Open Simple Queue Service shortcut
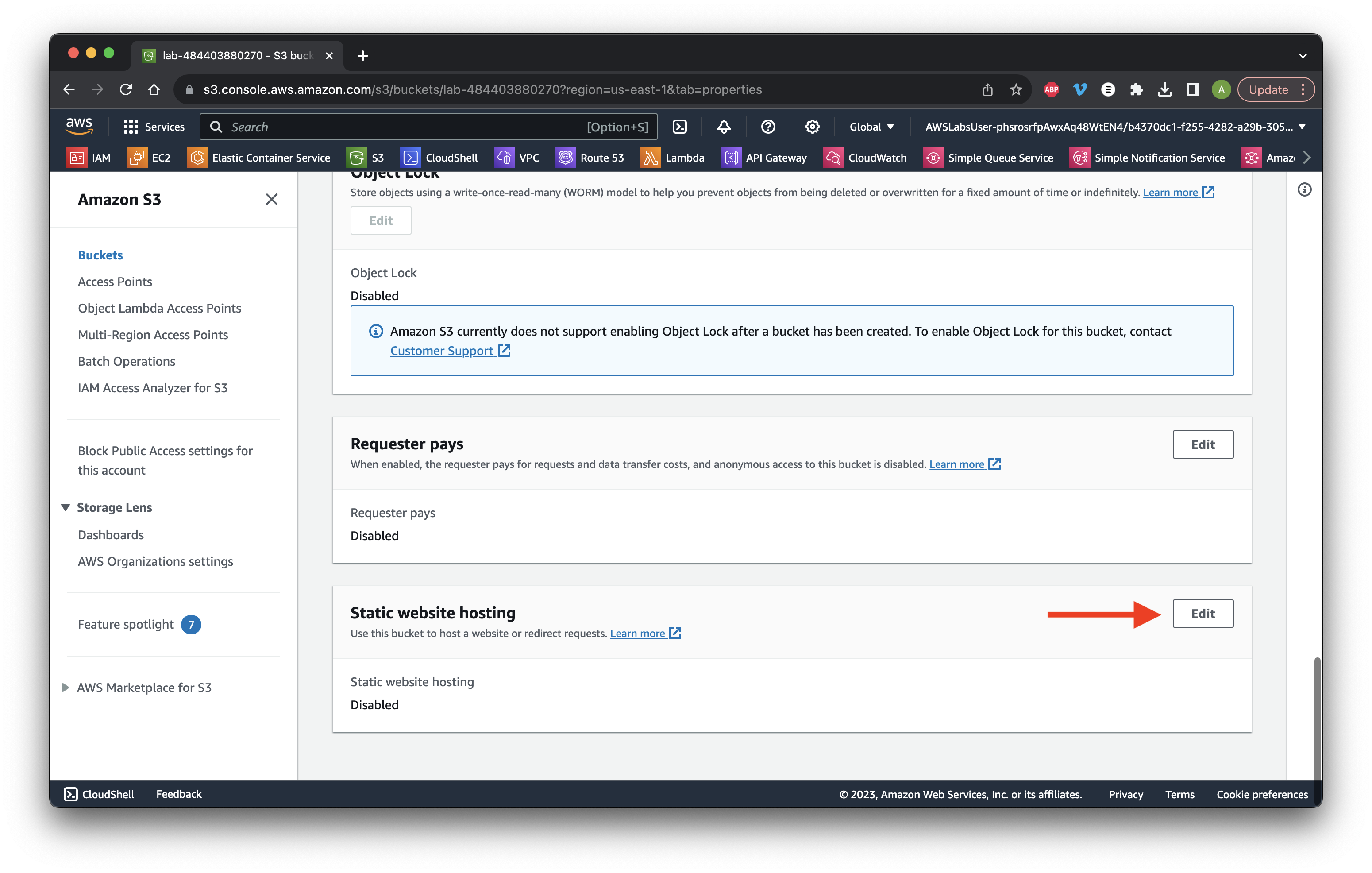The height and width of the screenshot is (873, 1372). [x=989, y=157]
